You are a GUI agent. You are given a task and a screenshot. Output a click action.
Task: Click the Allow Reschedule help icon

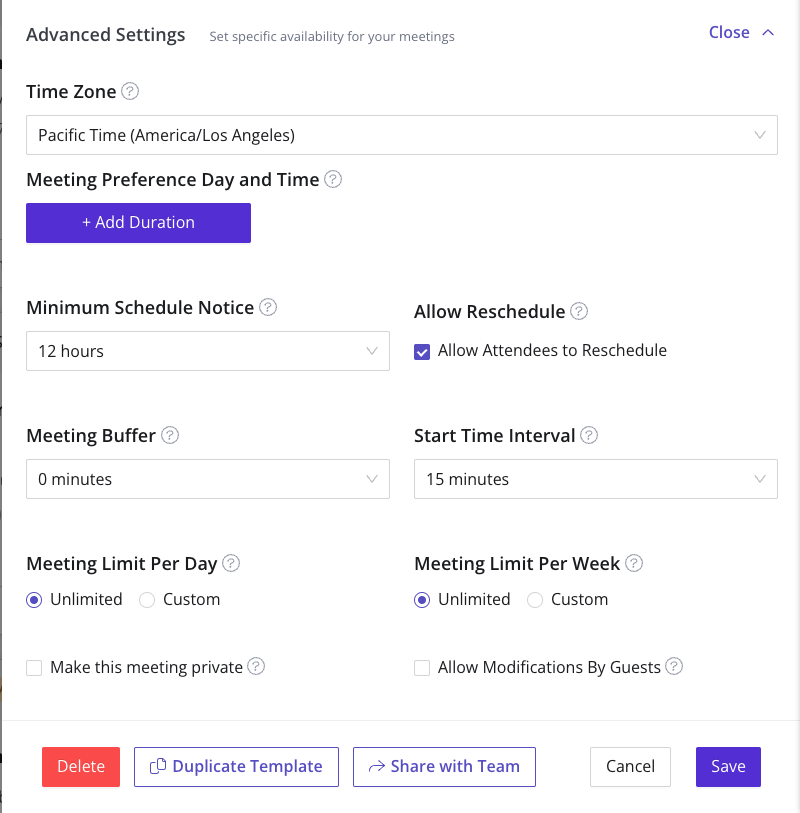point(579,311)
